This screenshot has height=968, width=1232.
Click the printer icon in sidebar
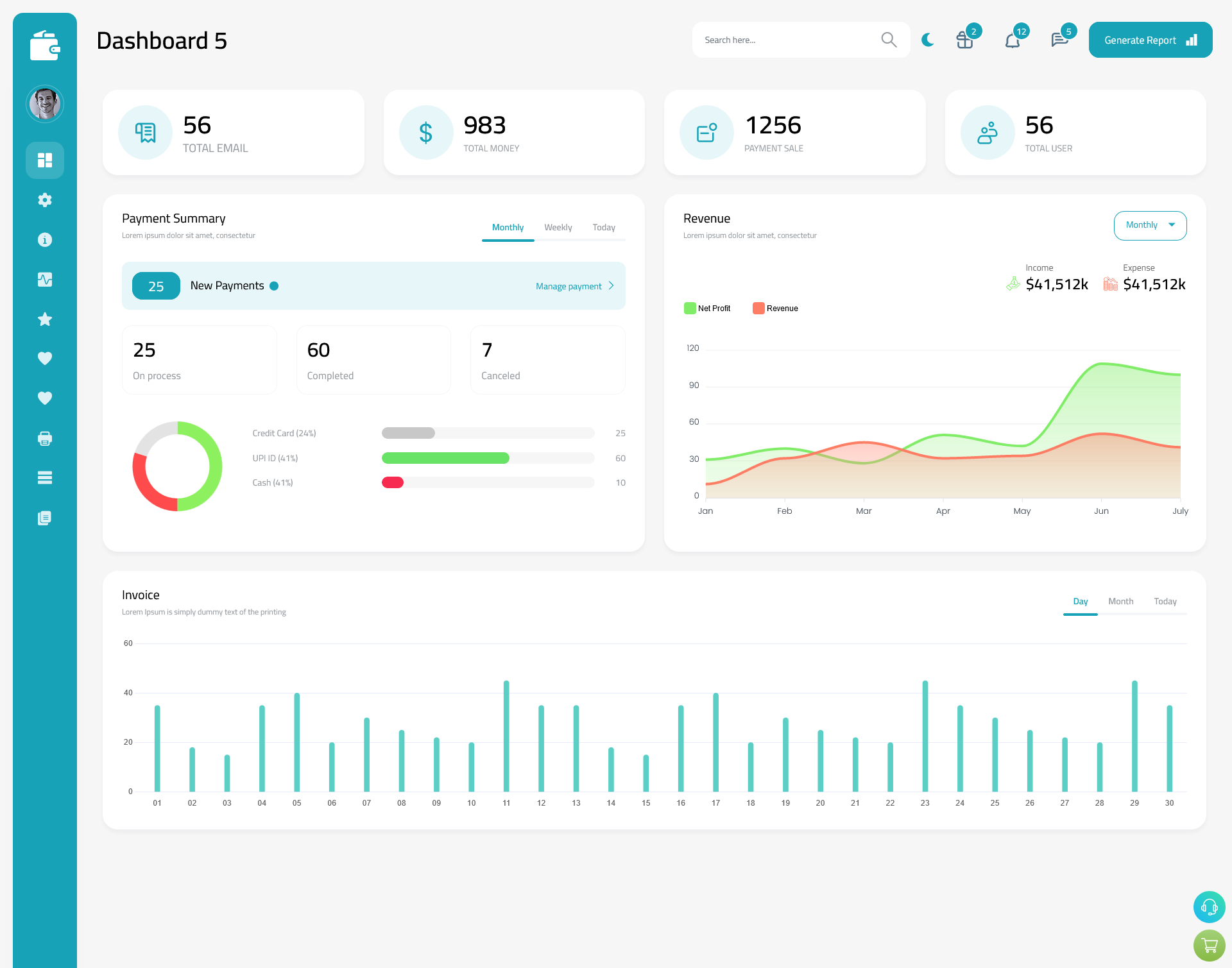pos(45,438)
